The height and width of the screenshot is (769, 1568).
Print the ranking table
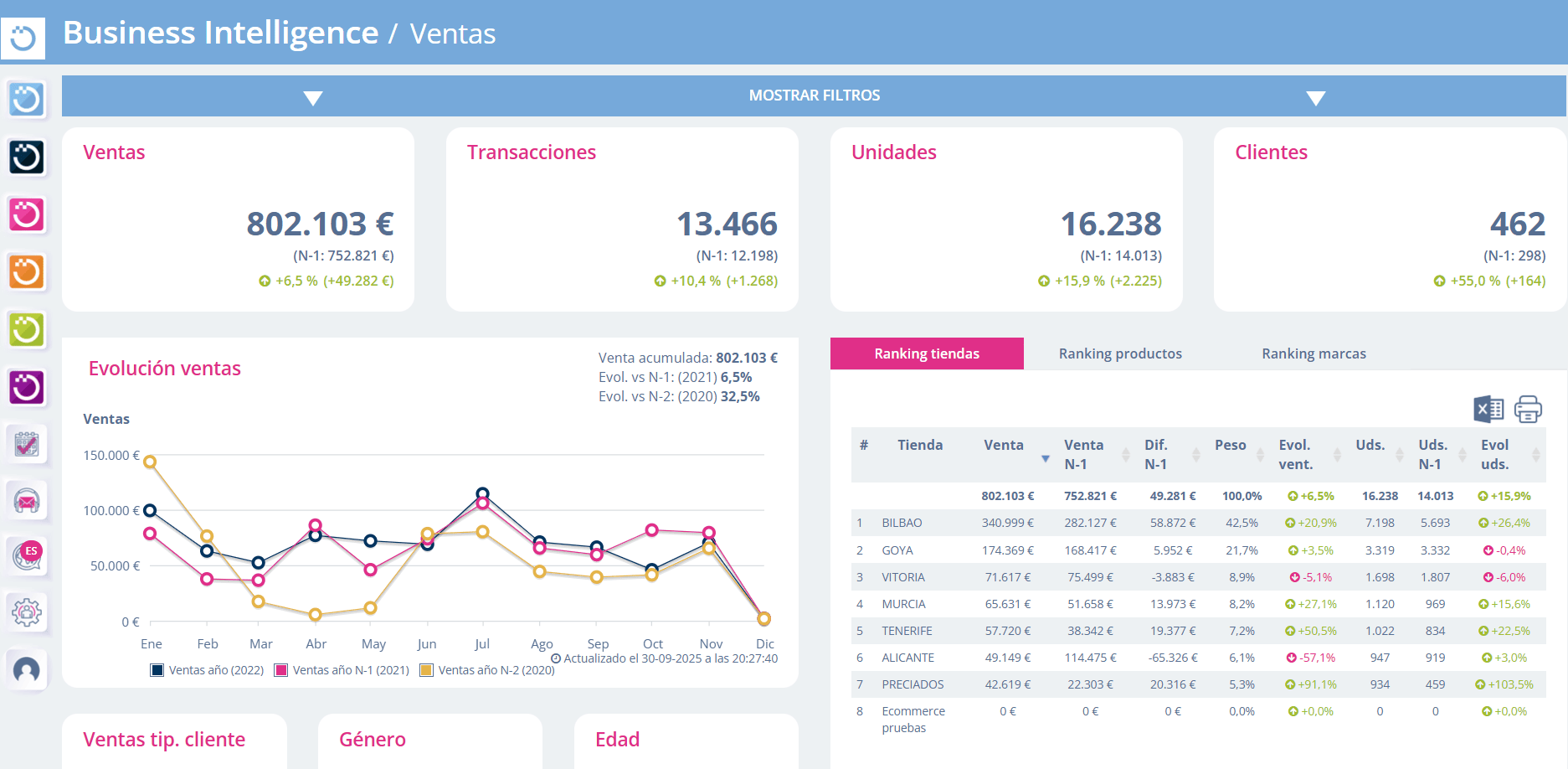[1527, 409]
